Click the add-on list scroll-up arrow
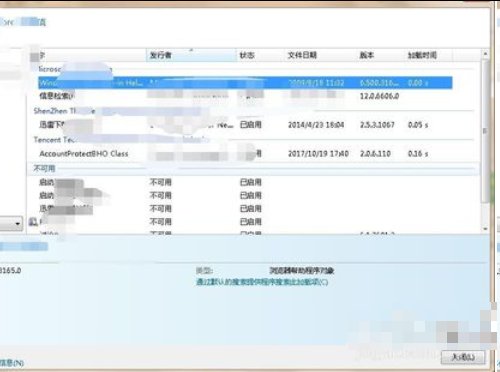This screenshot has height=372, width=500. (x=485, y=54)
